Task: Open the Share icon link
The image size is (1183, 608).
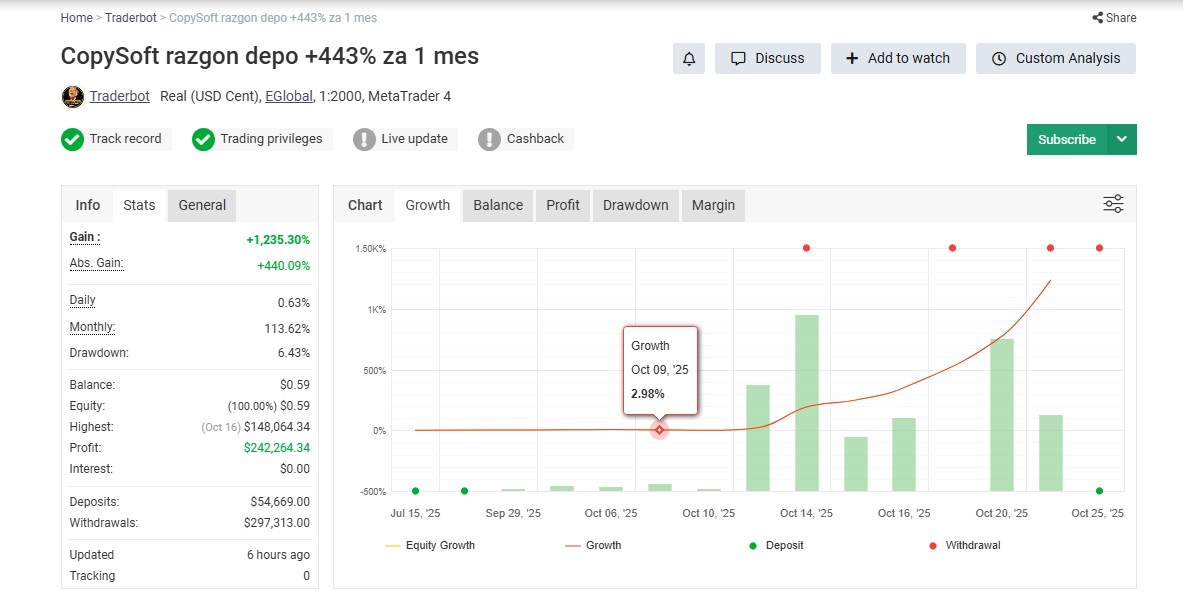Action: (x=1114, y=17)
